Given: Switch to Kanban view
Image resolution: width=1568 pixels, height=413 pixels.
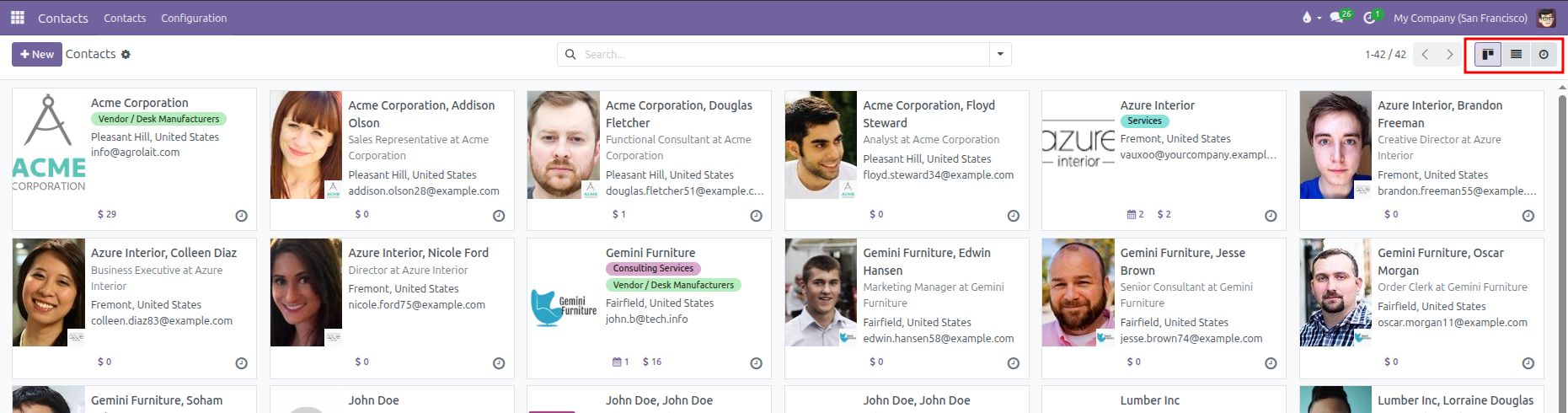Looking at the screenshot, I should click(1488, 54).
